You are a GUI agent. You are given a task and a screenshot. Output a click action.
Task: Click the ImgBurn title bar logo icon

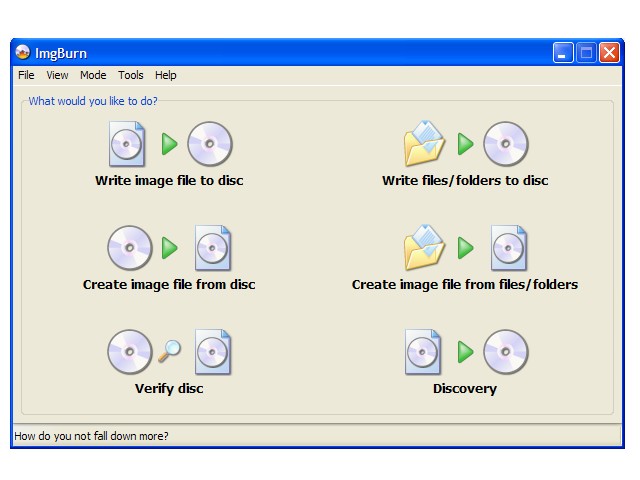(x=22, y=52)
